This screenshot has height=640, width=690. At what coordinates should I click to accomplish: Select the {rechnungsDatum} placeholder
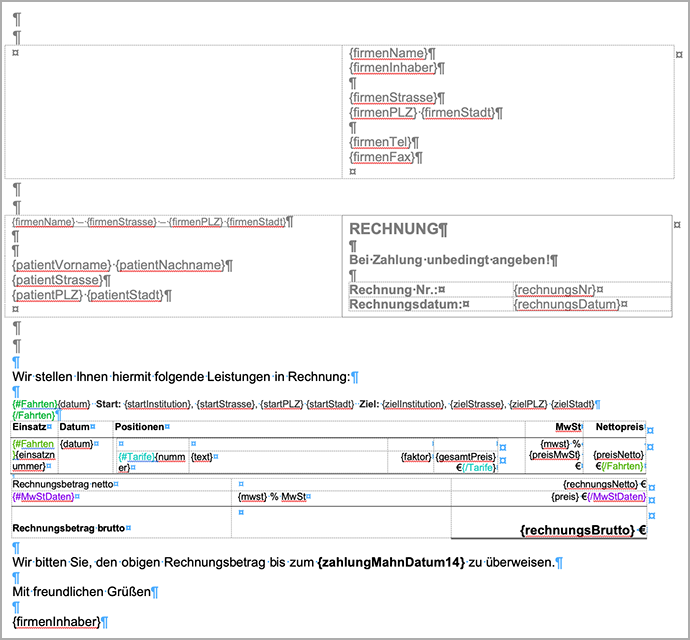pos(567,304)
